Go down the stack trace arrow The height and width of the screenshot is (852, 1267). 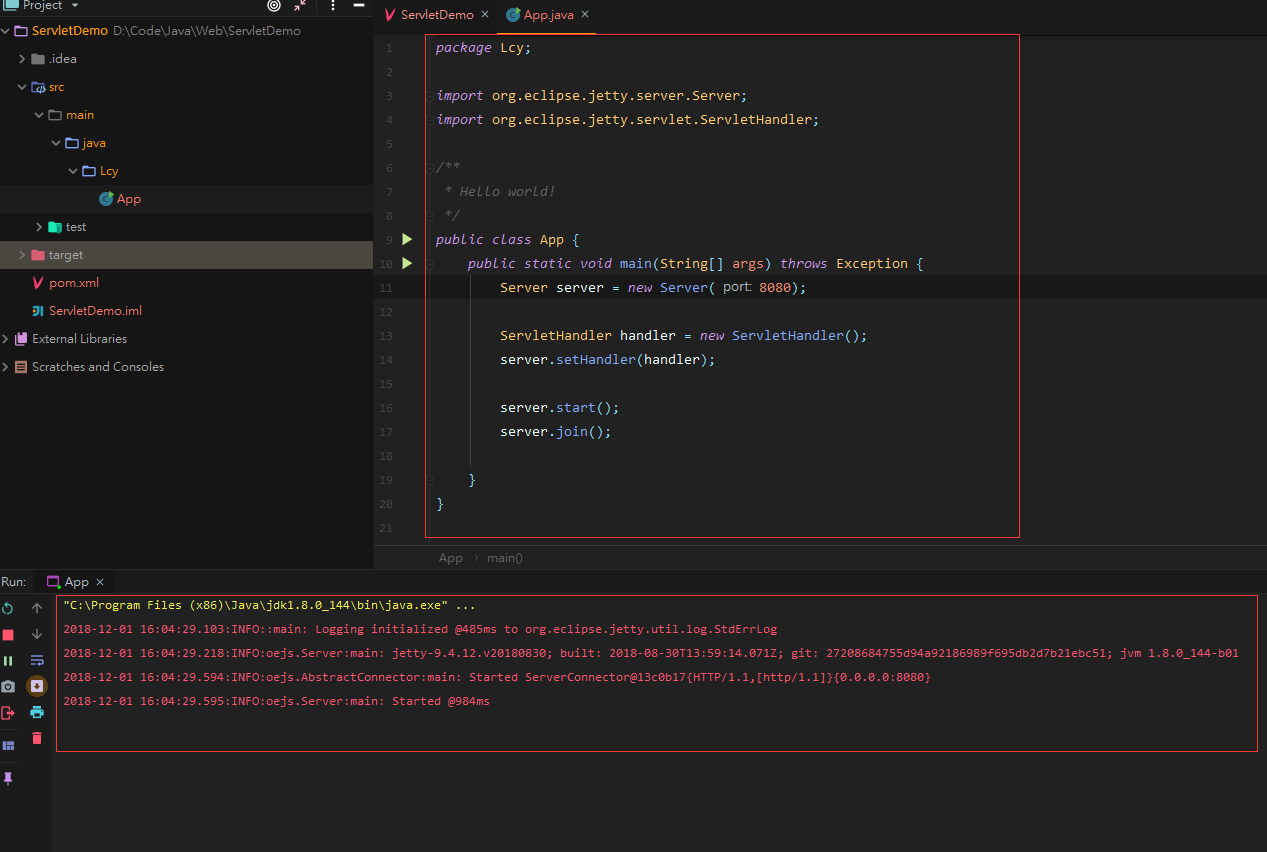37,634
